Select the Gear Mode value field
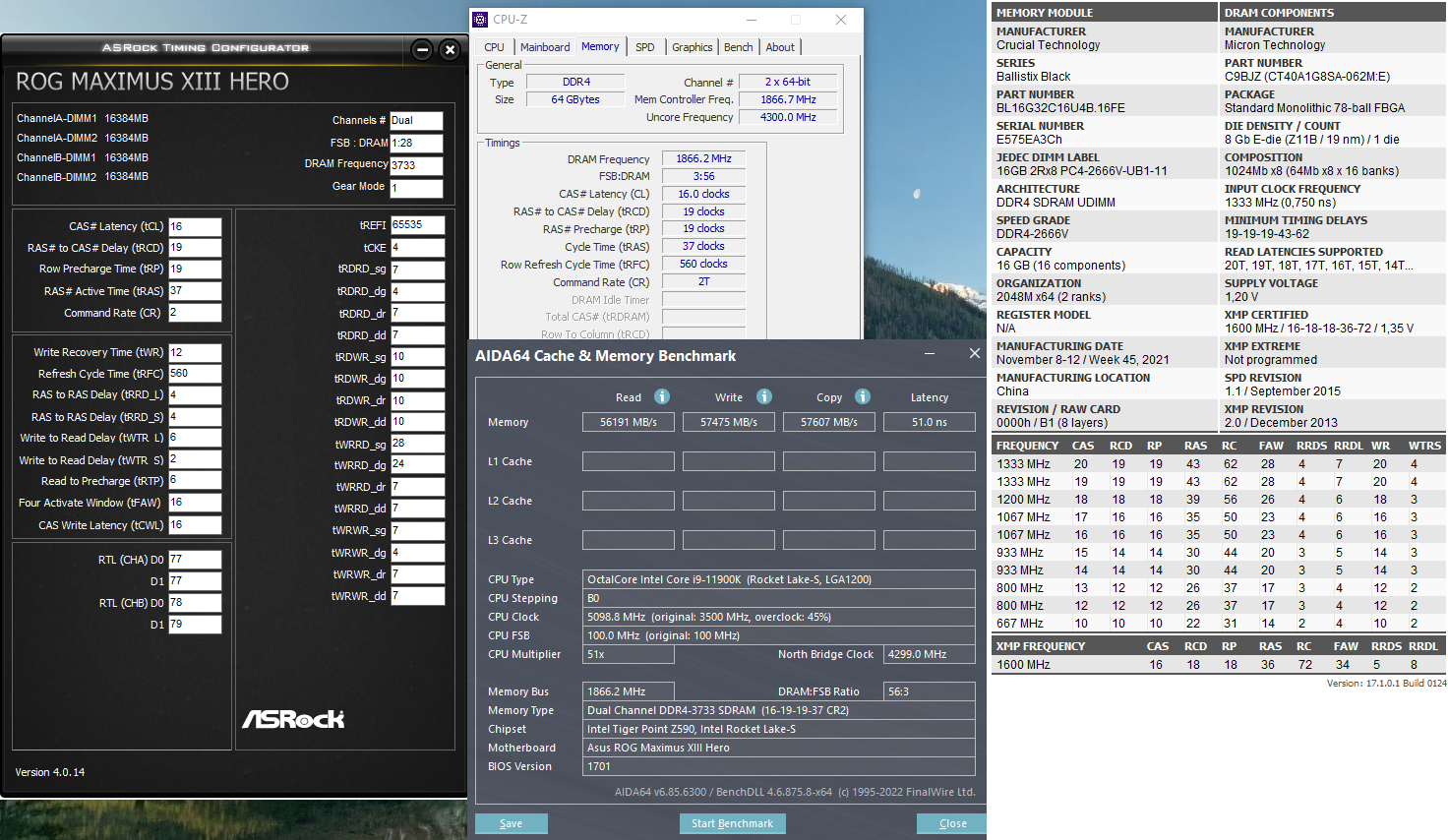1448x840 pixels. click(x=416, y=188)
